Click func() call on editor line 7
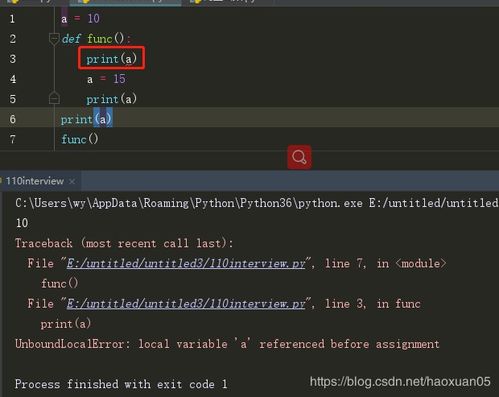Image resolution: width=499 pixels, height=397 pixels. [x=80, y=139]
